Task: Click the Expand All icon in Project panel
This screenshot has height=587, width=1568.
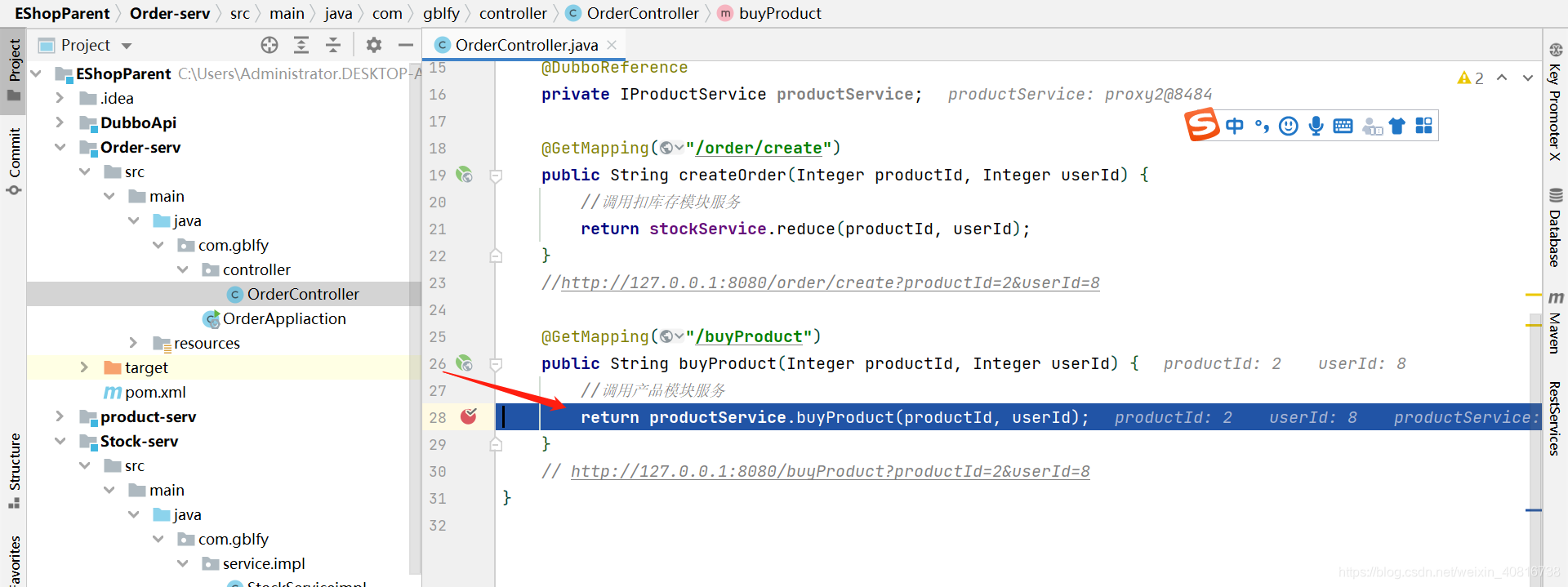Action: [x=301, y=45]
